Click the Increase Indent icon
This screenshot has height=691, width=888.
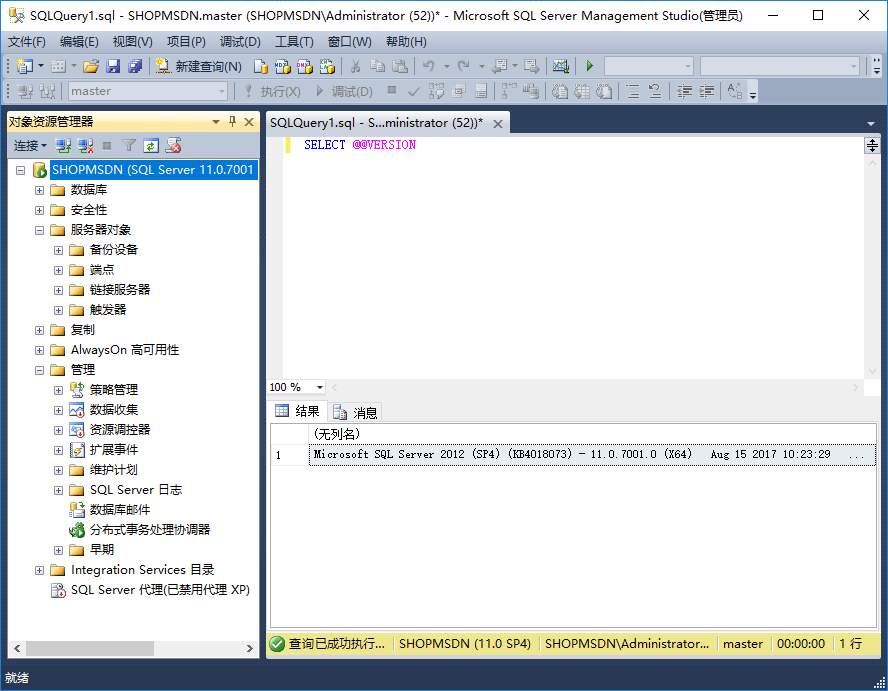click(x=708, y=91)
